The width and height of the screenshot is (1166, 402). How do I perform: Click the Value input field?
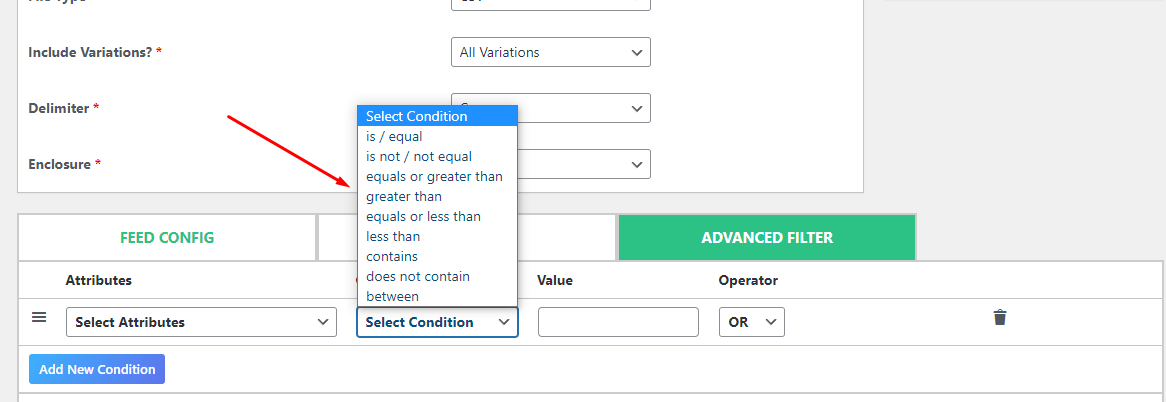(x=618, y=322)
